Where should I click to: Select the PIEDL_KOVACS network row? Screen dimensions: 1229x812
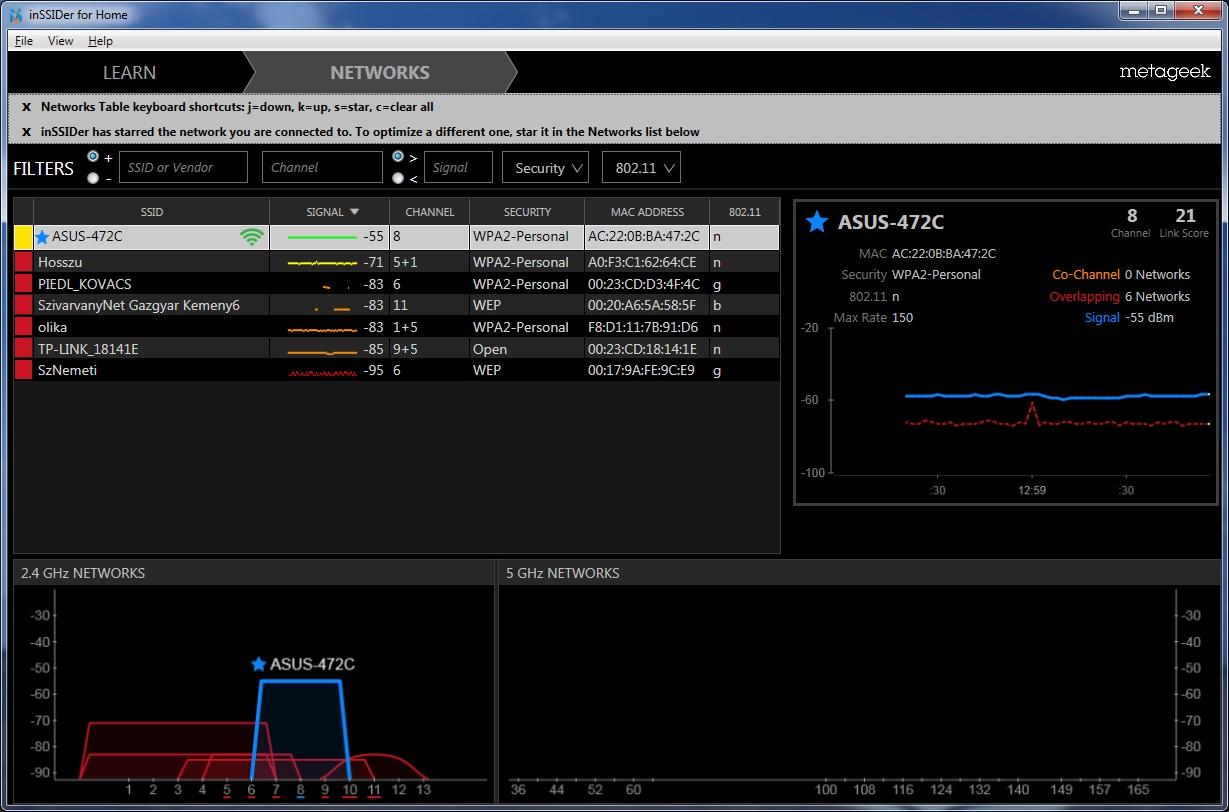tap(397, 284)
